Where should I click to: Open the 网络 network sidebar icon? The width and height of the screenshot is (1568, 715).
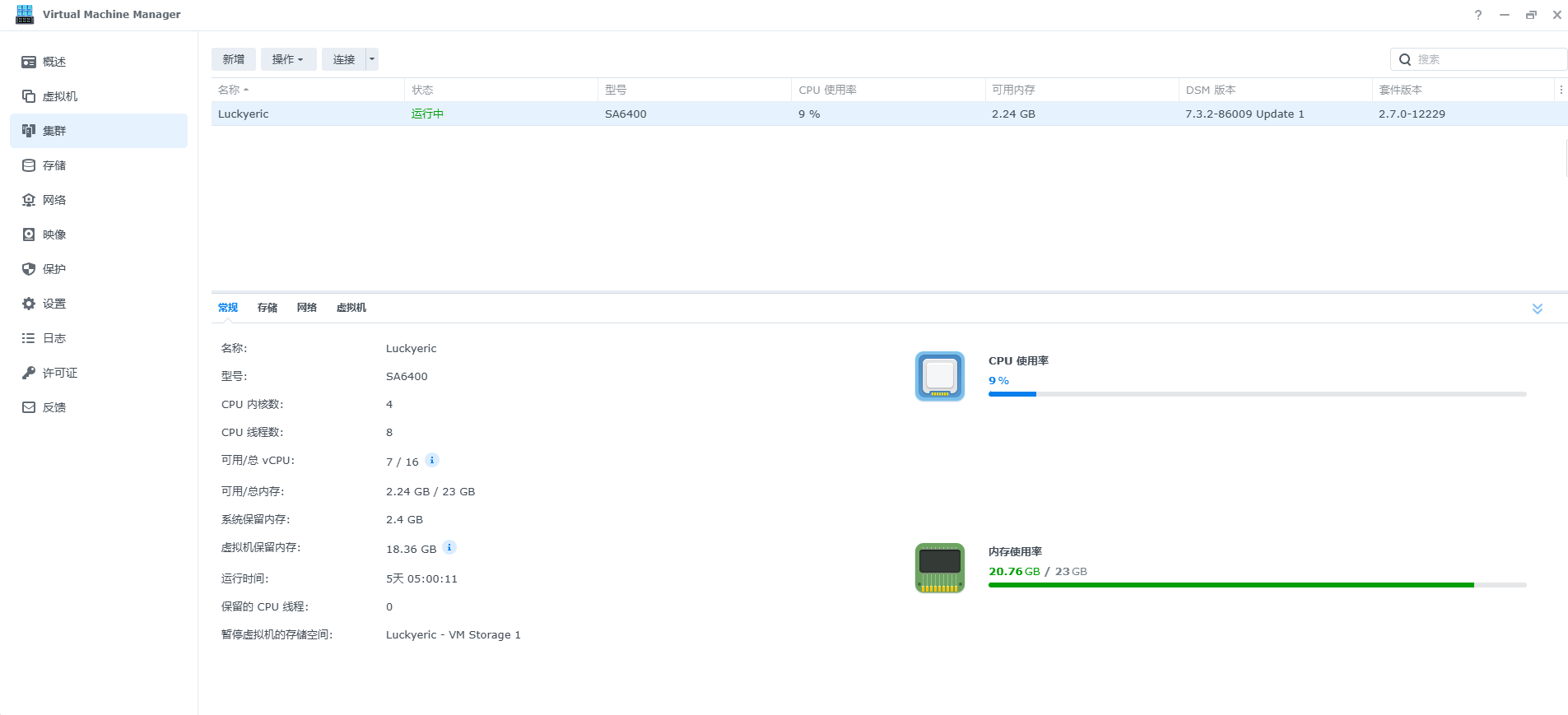(x=29, y=200)
